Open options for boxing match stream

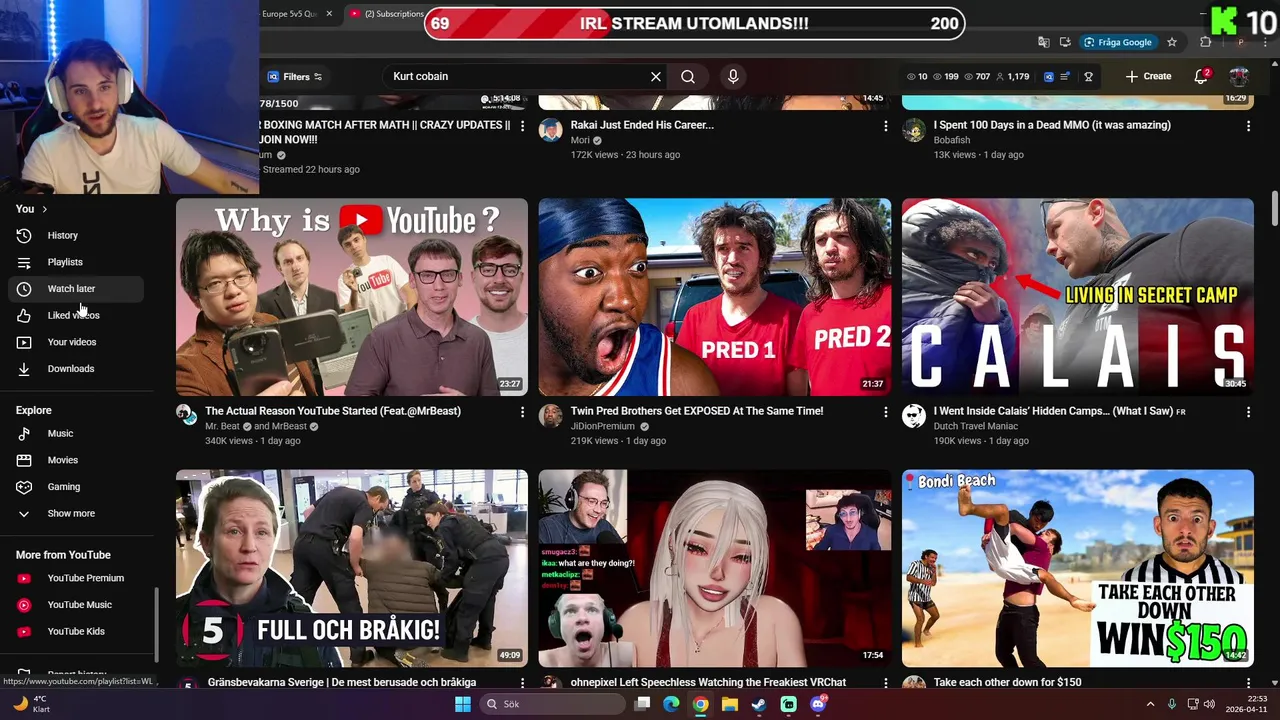point(522,126)
